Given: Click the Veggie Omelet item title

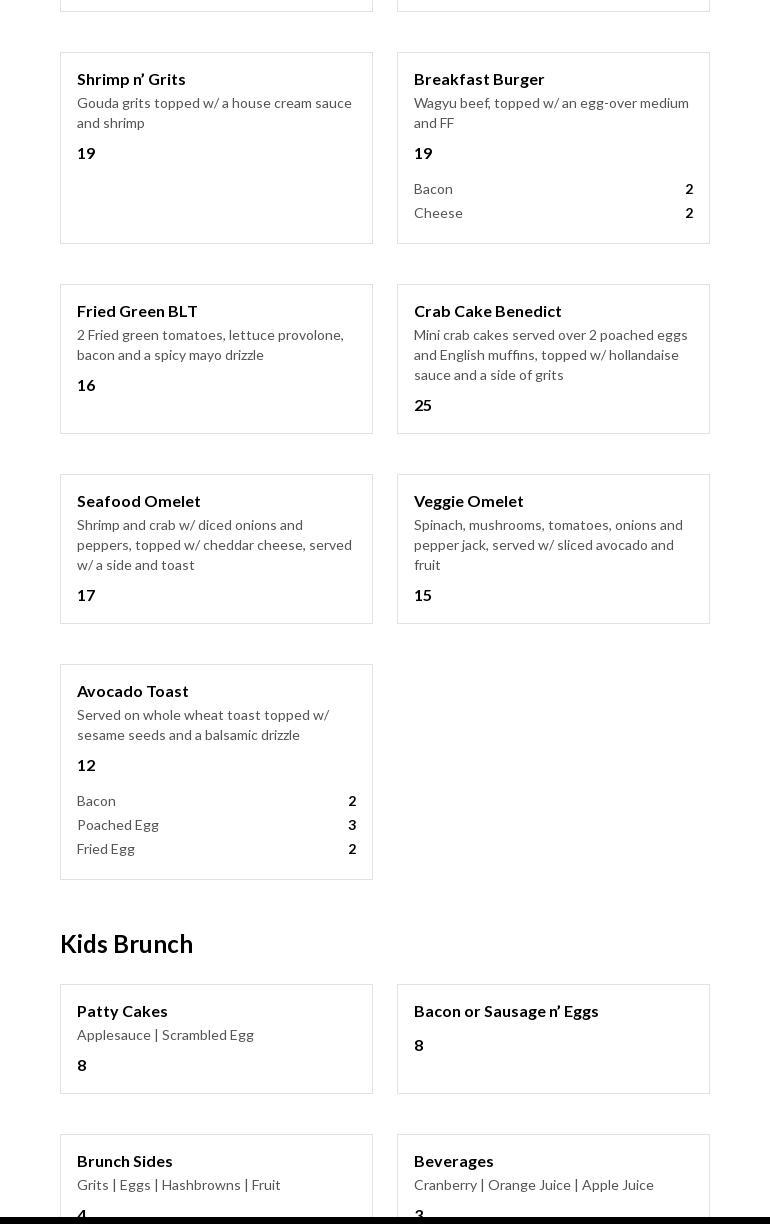Looking at the screenshot, I should (468, 501).
